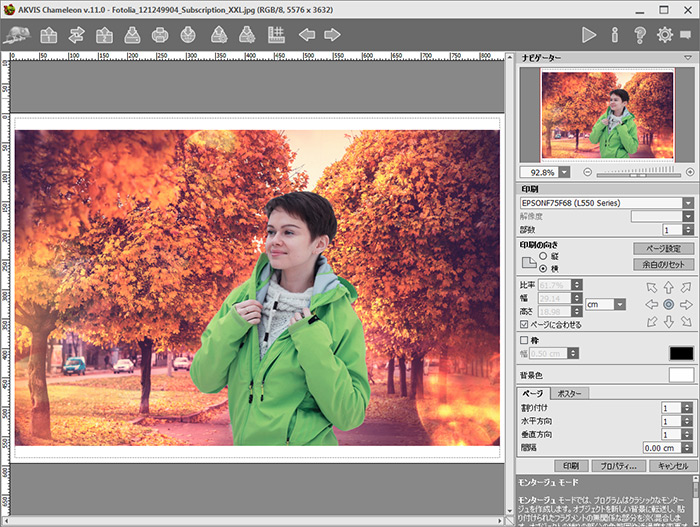
Task: Expand the cm units dropdown
Action: [x=620, y=305]
